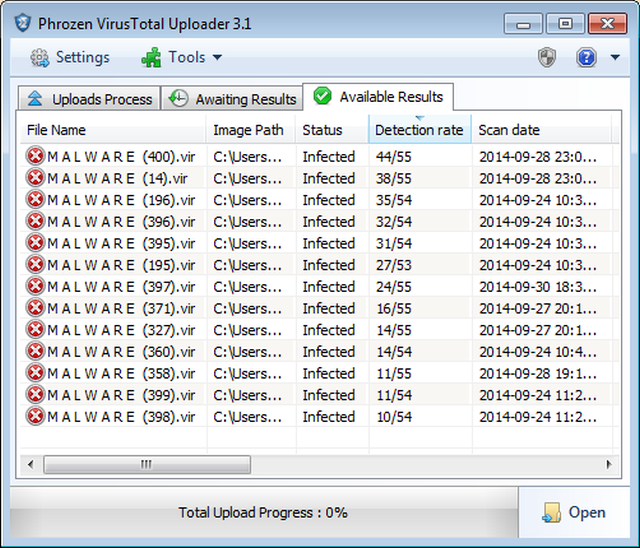
Task: Sort by File Name column header
Action: [113, 130]
